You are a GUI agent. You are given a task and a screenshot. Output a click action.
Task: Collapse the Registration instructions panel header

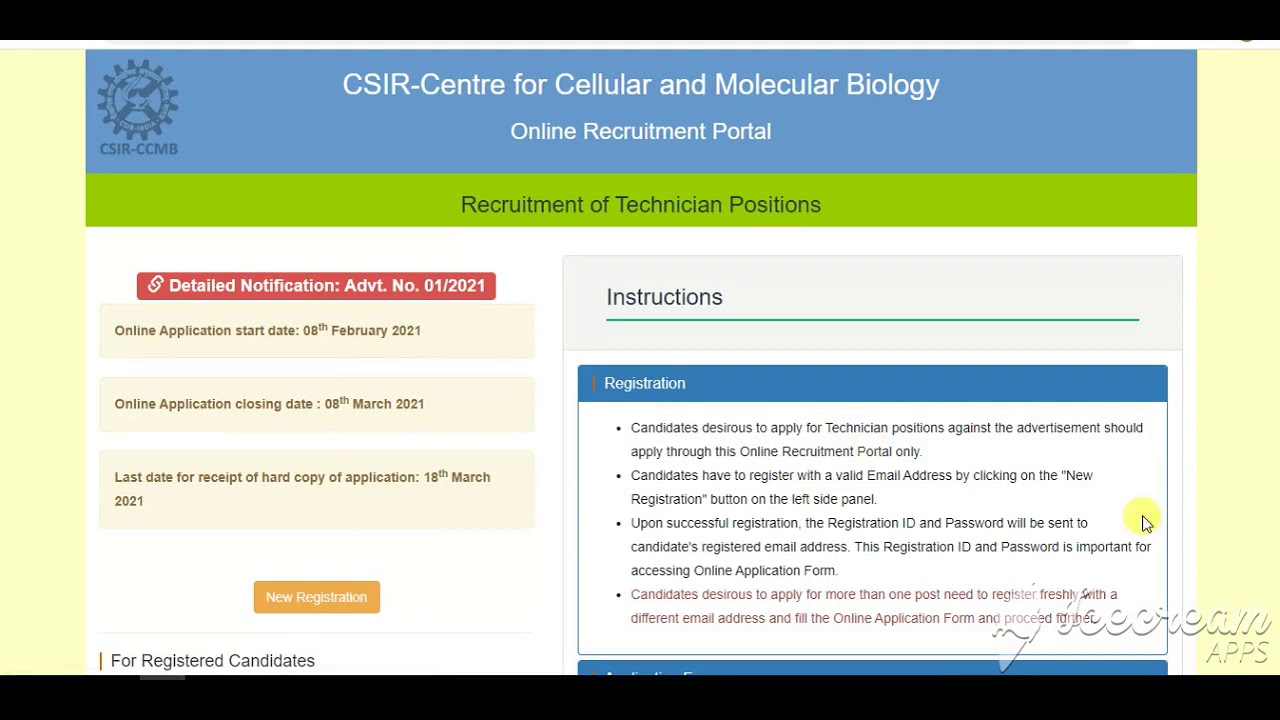(872, 383)
